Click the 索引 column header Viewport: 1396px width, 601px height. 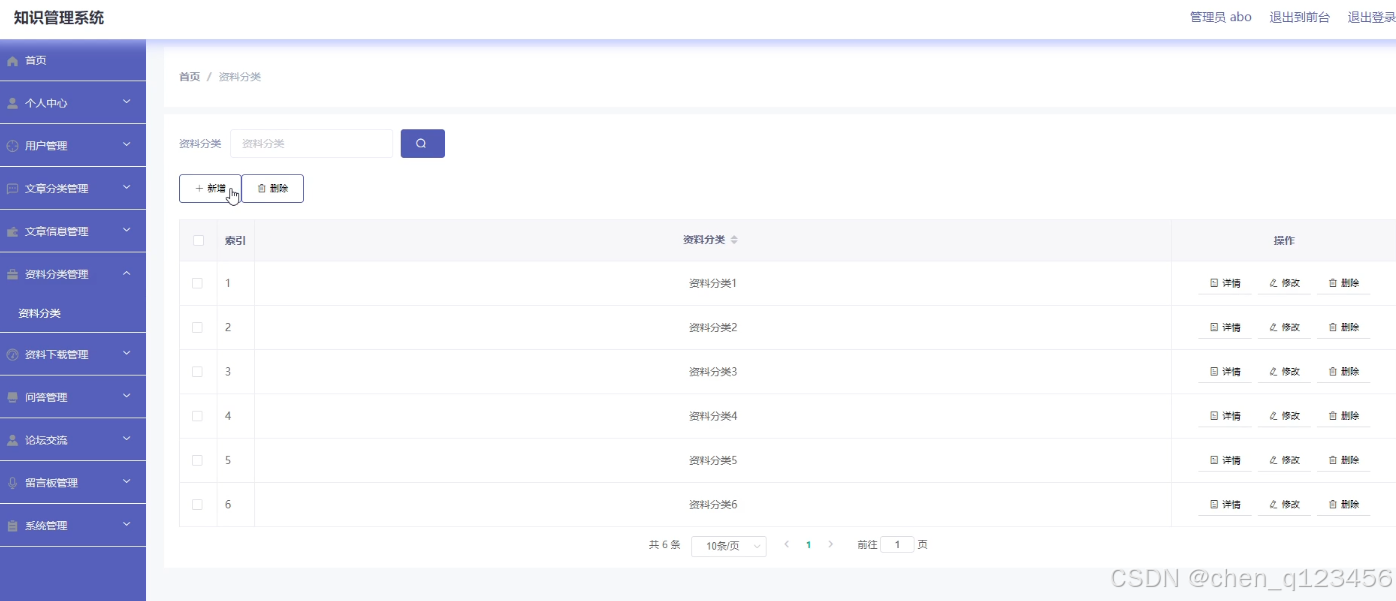click(236, 241)
